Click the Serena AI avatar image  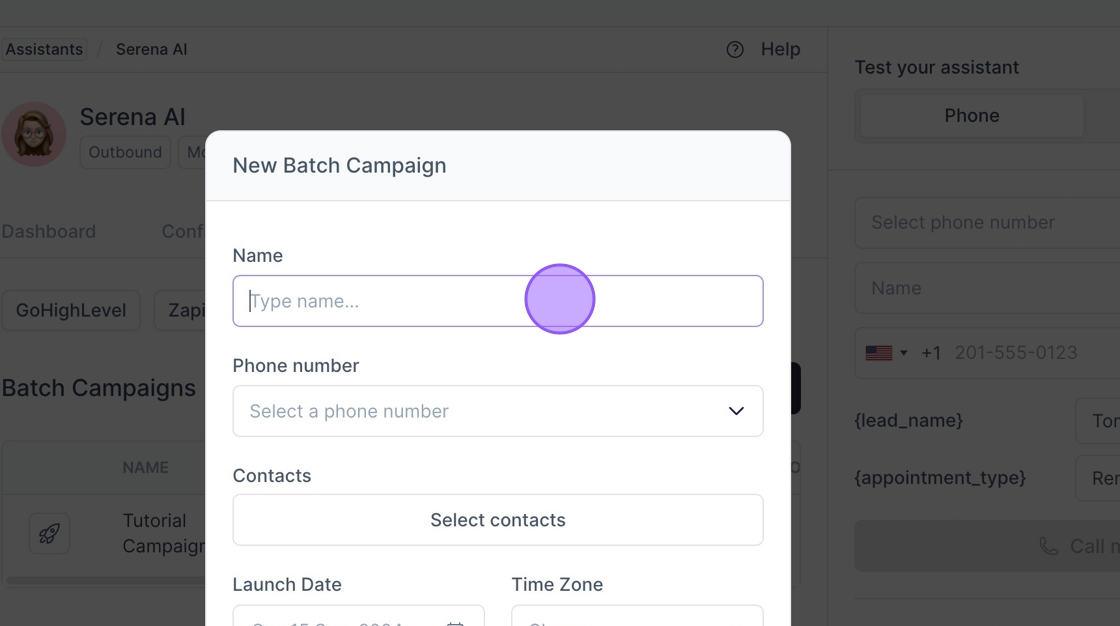tap(34, 134)
